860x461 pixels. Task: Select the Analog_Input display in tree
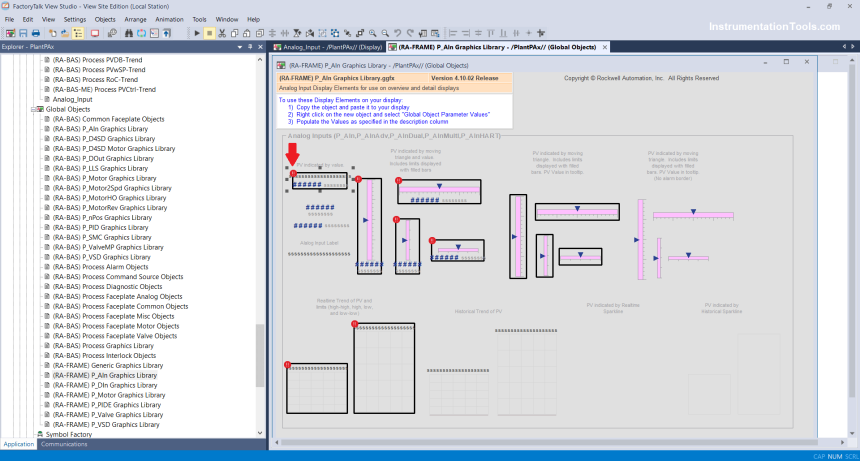point(72,99)
